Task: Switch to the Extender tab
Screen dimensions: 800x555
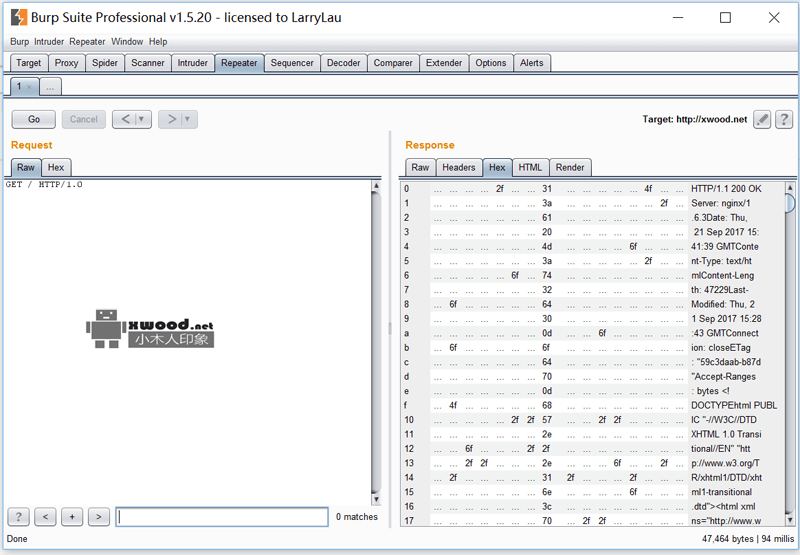Action: point(444,63)
